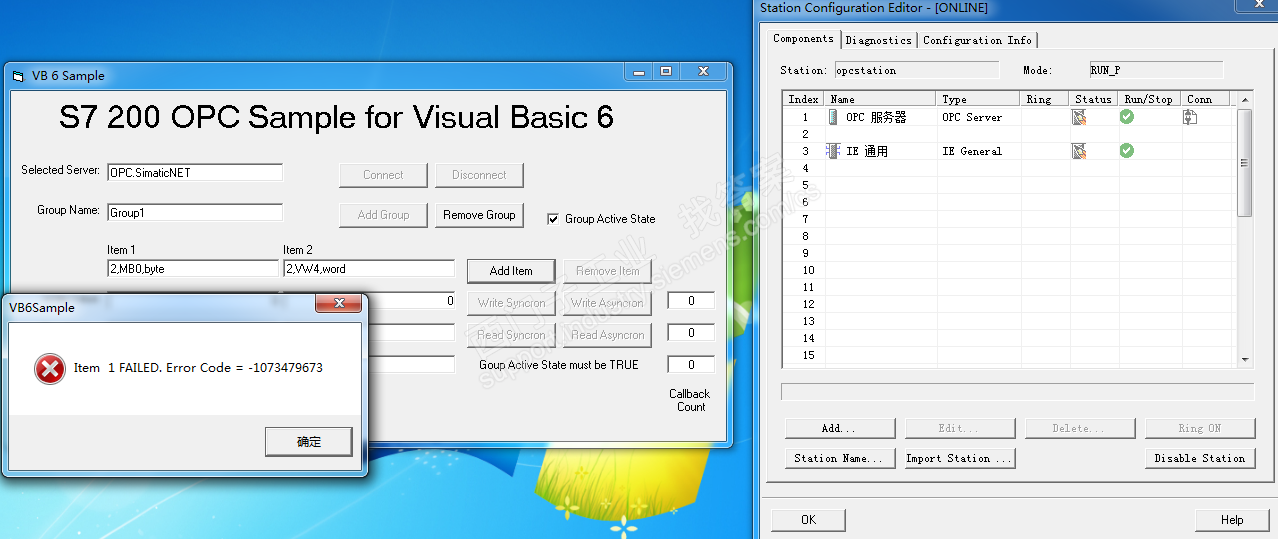Click the disabled Disconnect button
Screen dimensions: 1278x539
479,175
